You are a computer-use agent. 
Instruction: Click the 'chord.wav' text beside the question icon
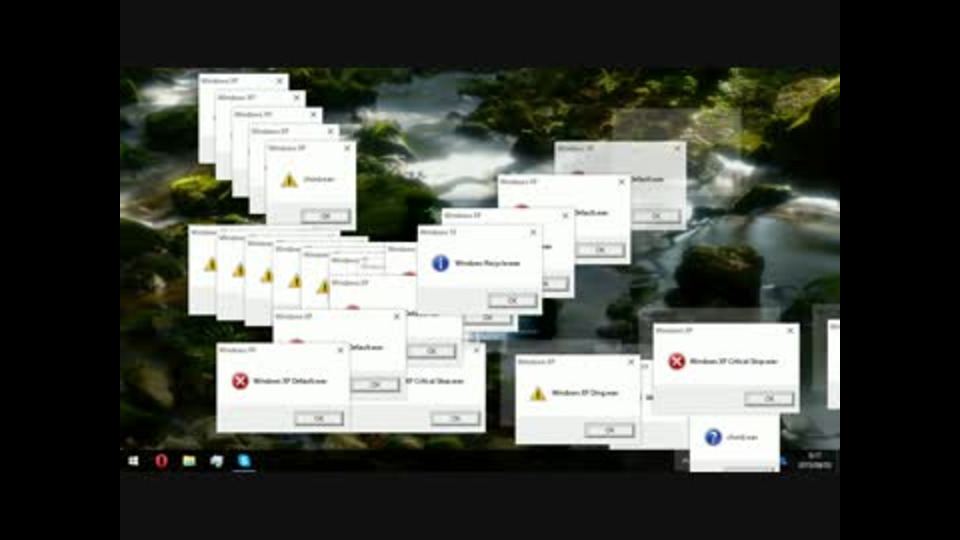click(742, 437)
